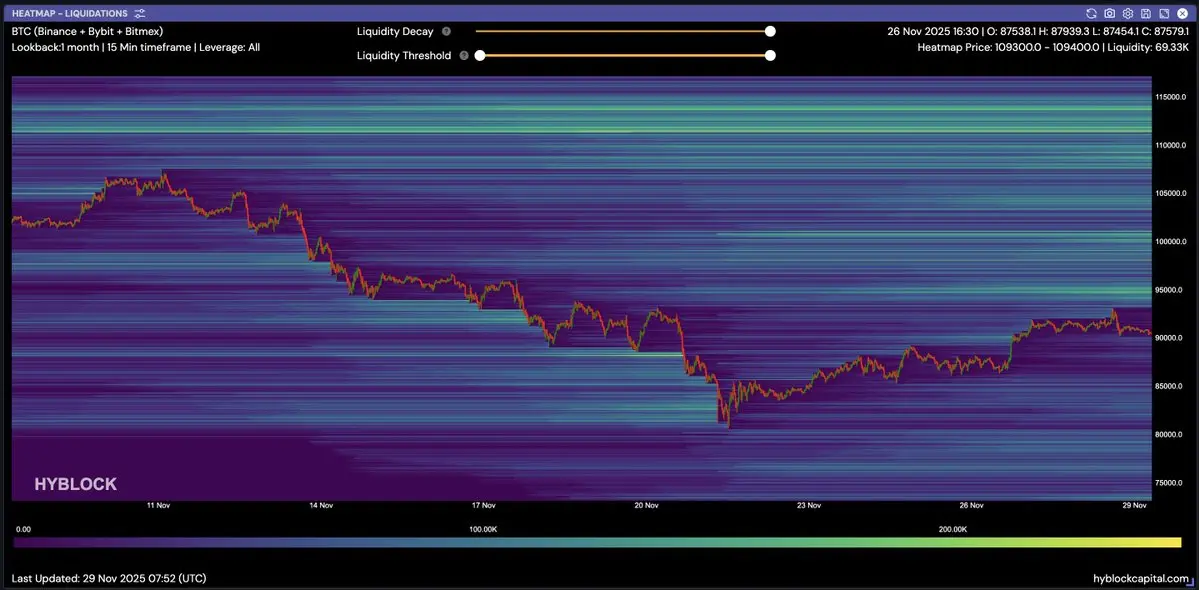Click the HEATMAP – LIQUIDATIONS title

(70, 14)
